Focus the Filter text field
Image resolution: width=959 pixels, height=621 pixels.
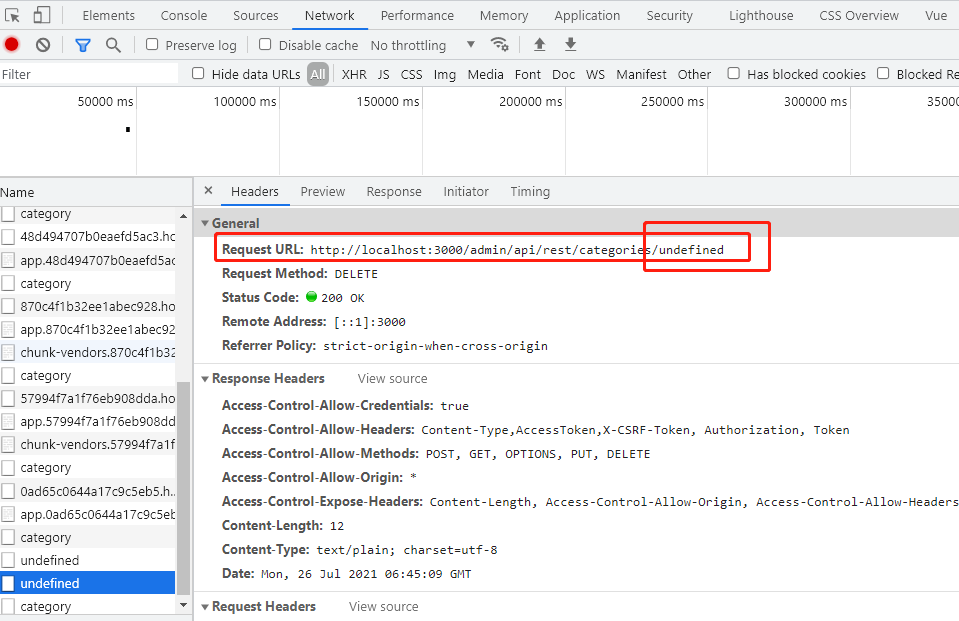[x=89, y=74]
